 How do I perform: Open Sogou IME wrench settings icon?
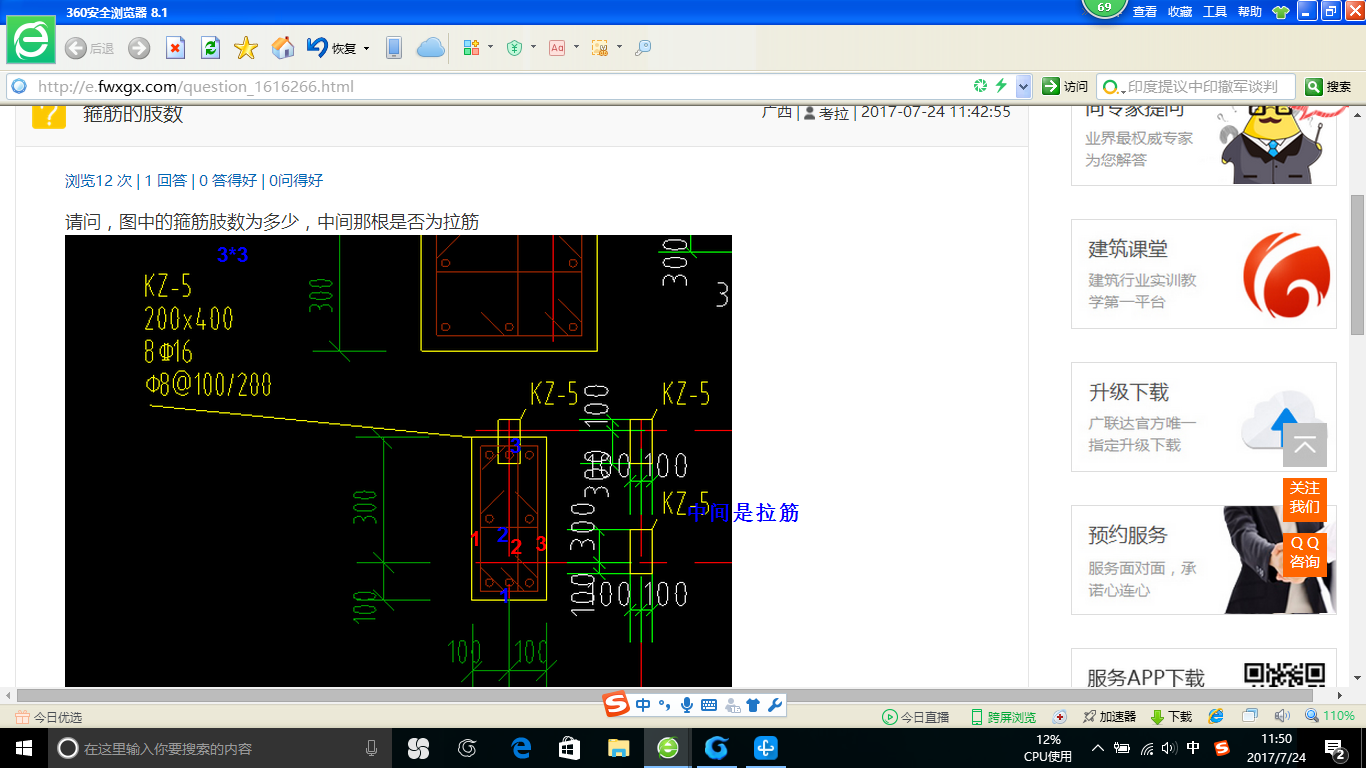pyautogui.click(x=774, y=705)
